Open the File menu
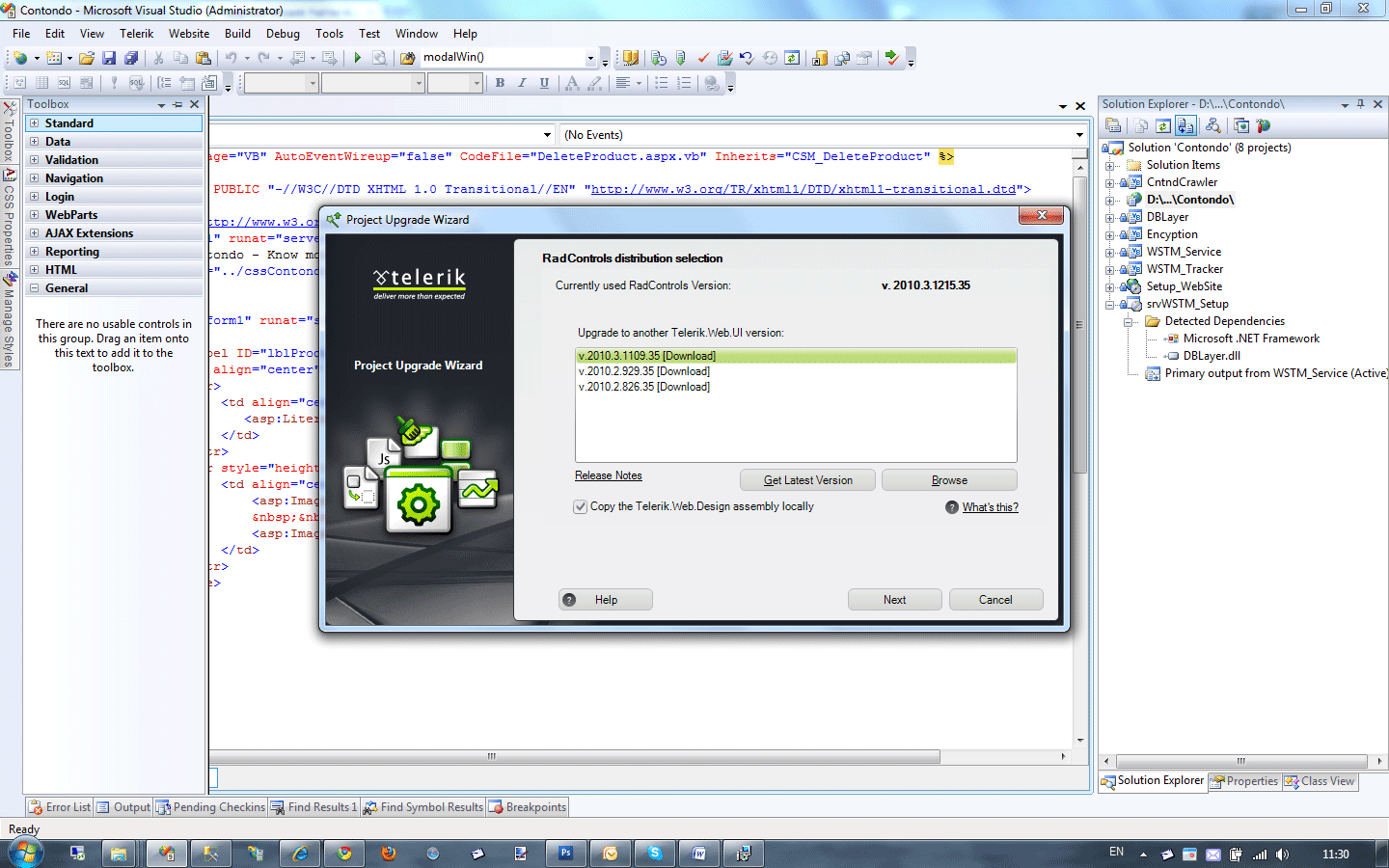 [21, 34]
